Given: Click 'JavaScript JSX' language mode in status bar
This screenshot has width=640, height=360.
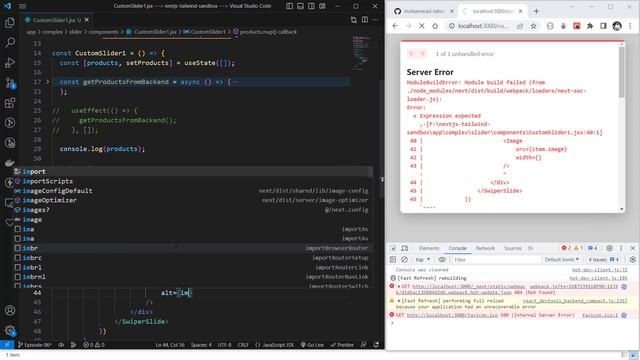Looking at the screenshot, I should (274, 345).
